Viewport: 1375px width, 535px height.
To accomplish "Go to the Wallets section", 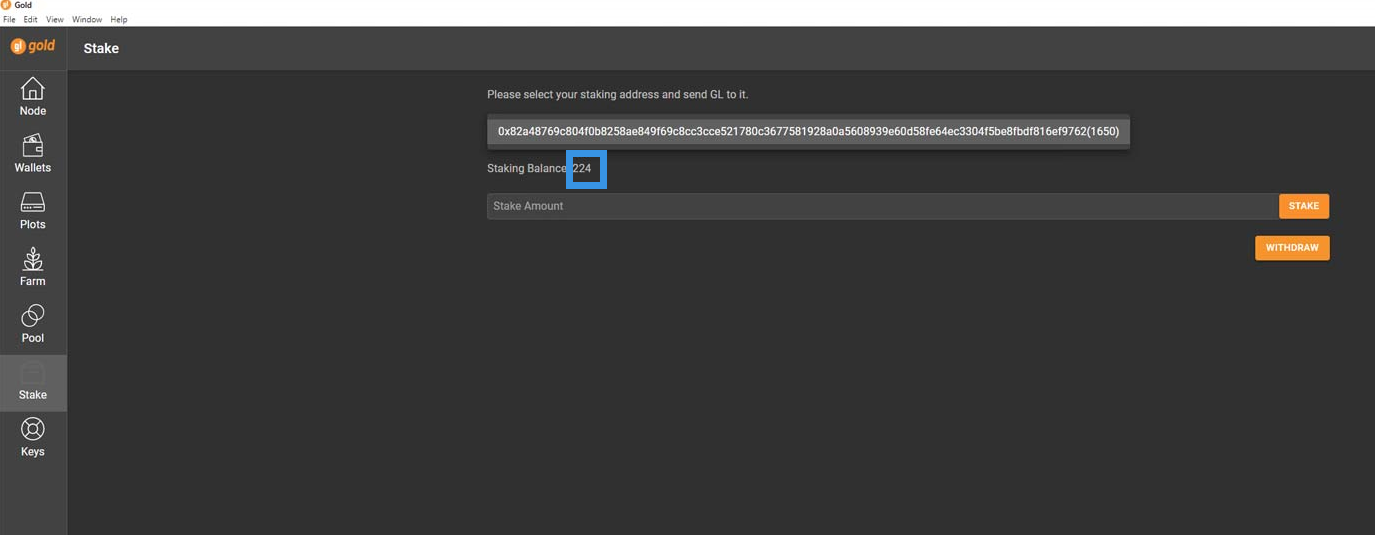I will coord(33,154).
